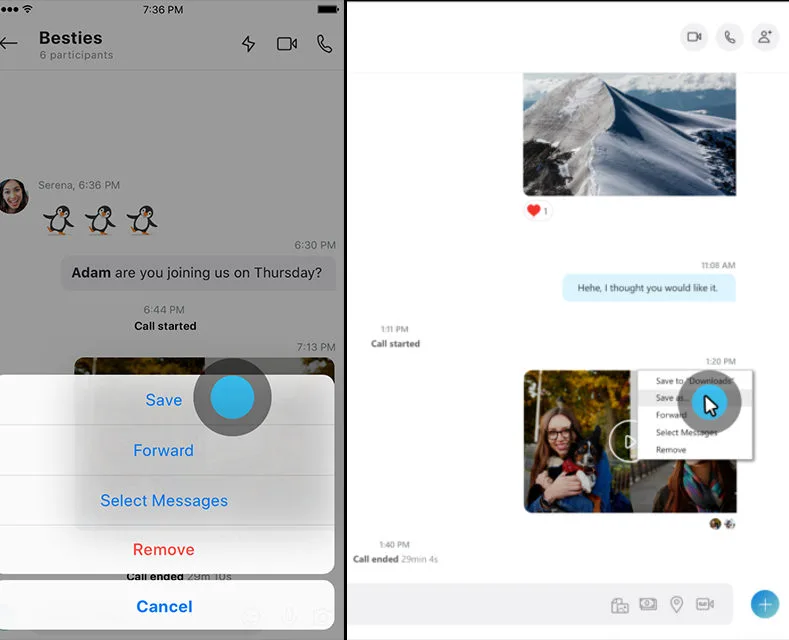Image resolution: width=789 pixels, height=640 pixels.
Task: Select Save to "Downloads" in context menu
Action: (x=695, y=381)
